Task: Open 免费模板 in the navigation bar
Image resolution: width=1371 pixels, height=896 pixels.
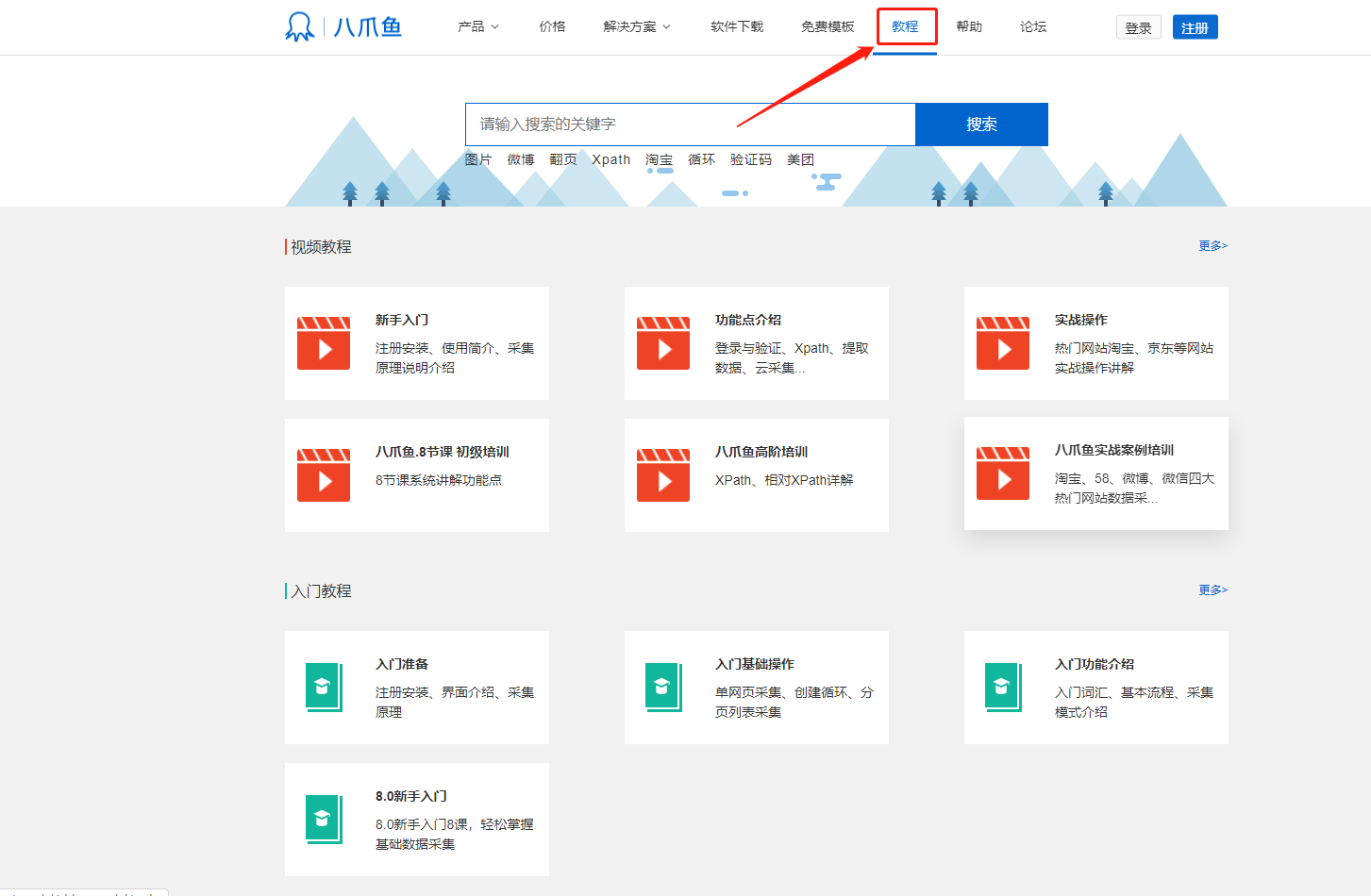Action: click(x=828, y=26)
